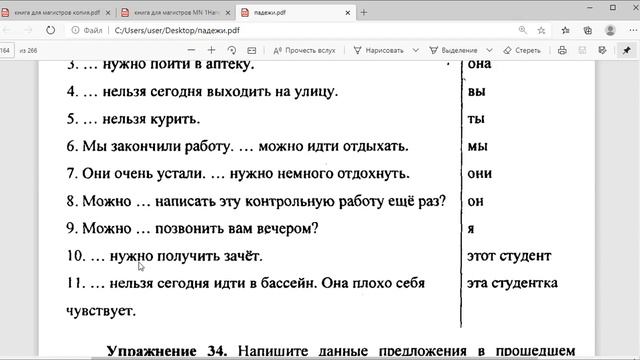Click the pronoun 'ты' in the right column
The height and width of the screenshot is (360, 640).
[476, 119]
